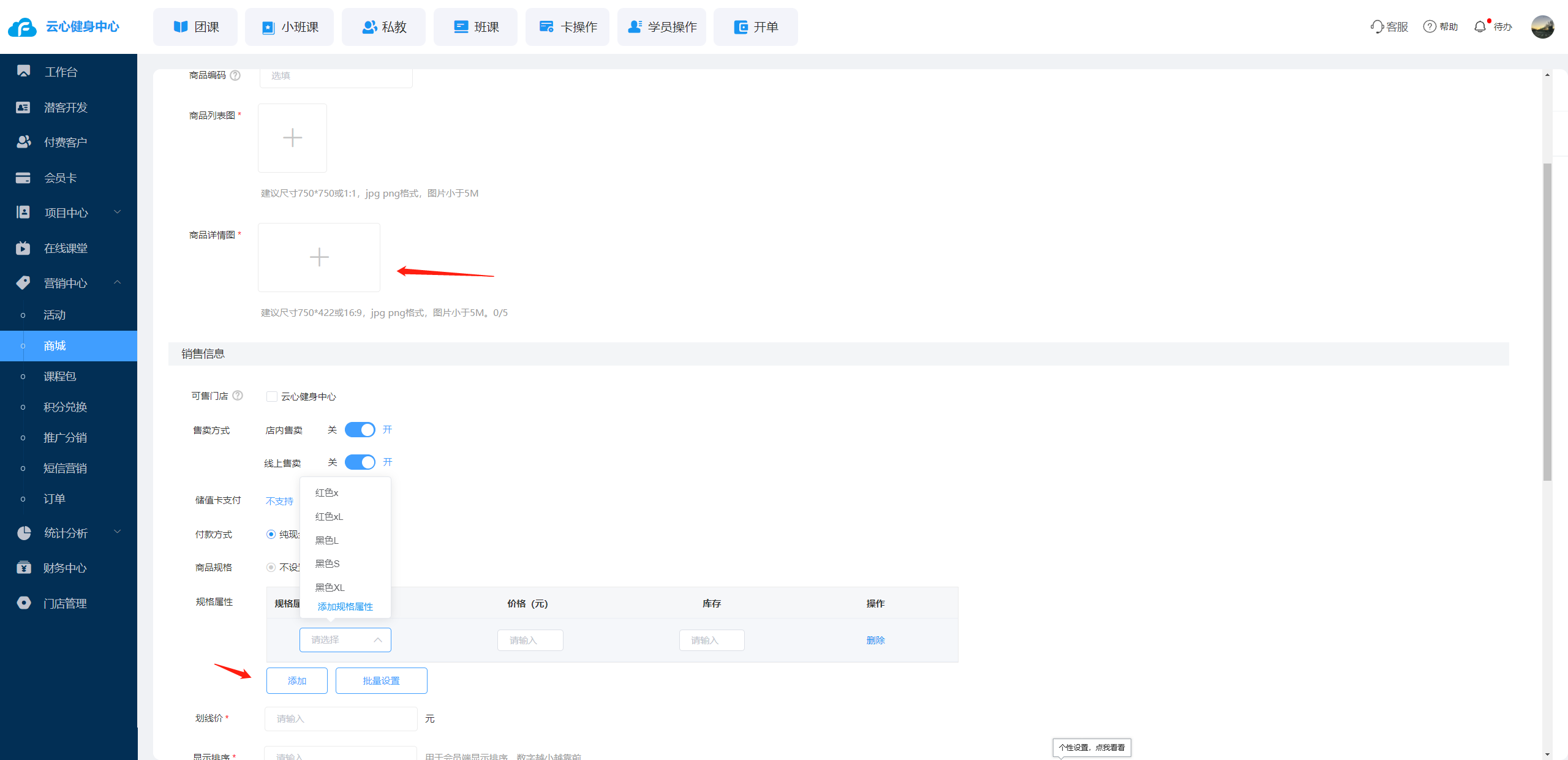Click the 工作台 sidebar icon

23,71
